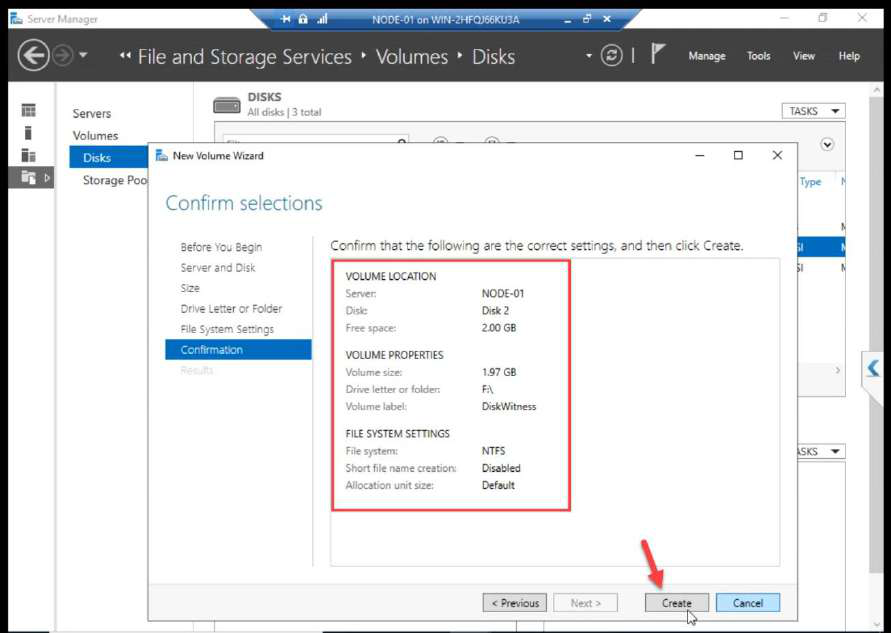The width and height of the screenshot is (891, 633).
Task: Click the New Volume Wizard title icon
Action: click(161, 155)
